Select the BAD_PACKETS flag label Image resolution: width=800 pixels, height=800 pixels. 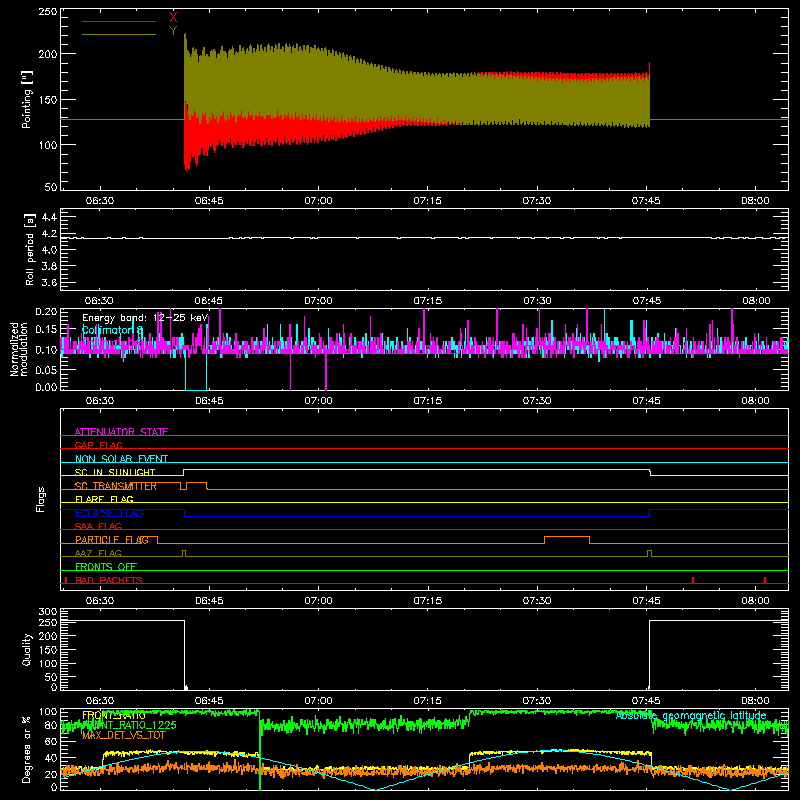coord(109,580)
